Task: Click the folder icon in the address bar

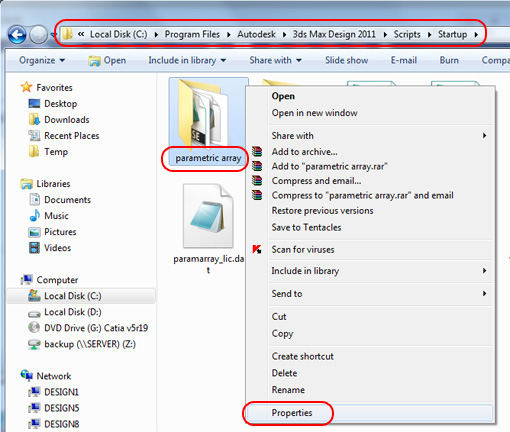Action: click(67, 34)
